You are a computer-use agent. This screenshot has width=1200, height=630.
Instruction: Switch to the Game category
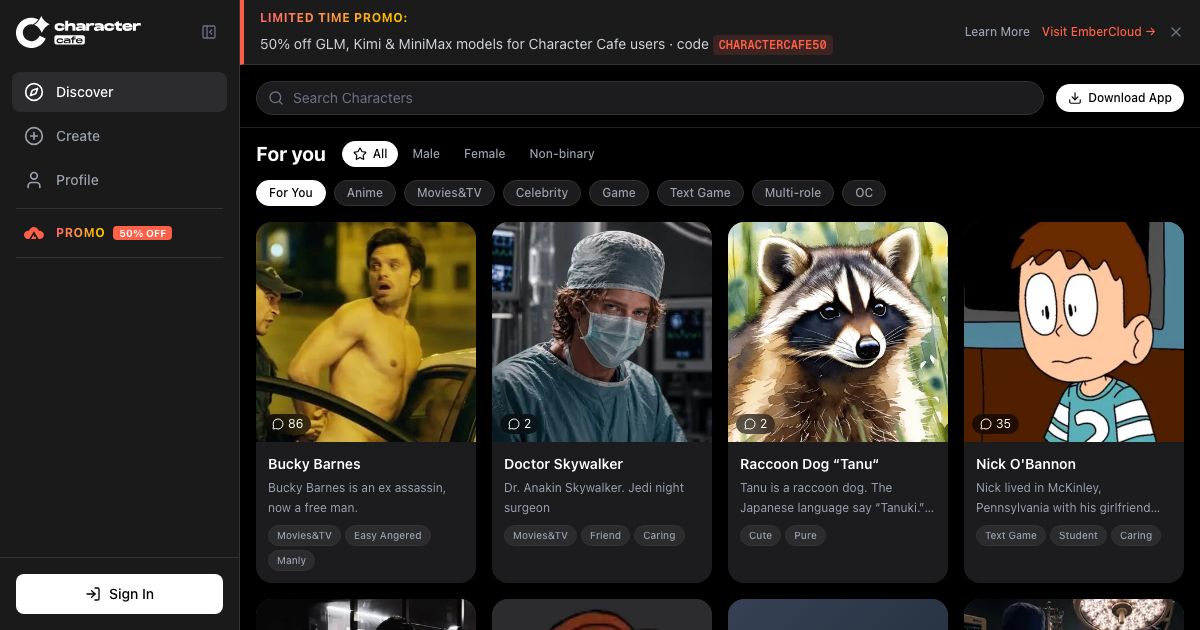(x=619, y=193)
